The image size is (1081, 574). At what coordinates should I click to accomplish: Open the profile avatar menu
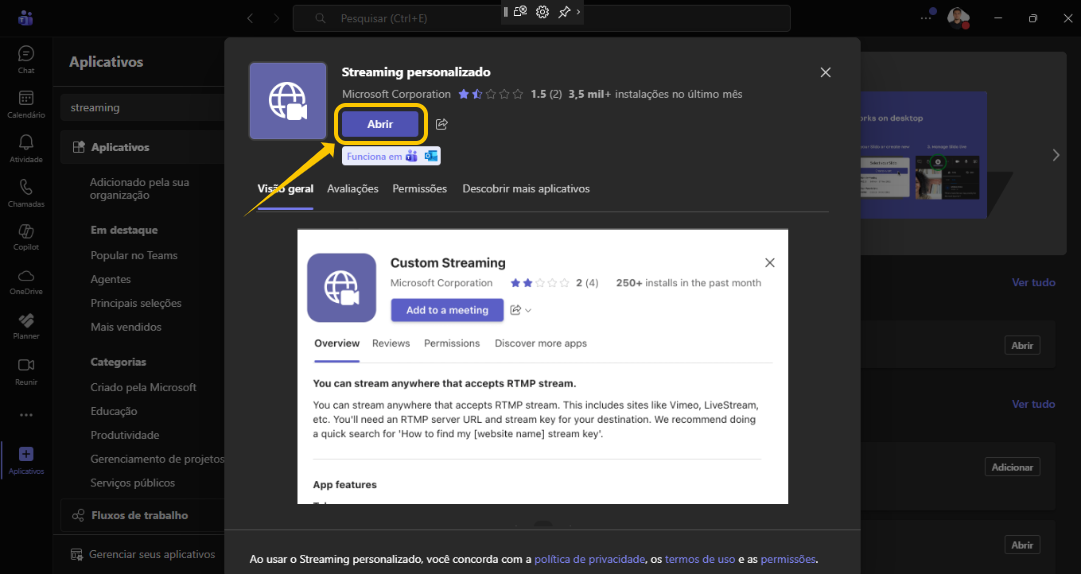tap(958, 18)
